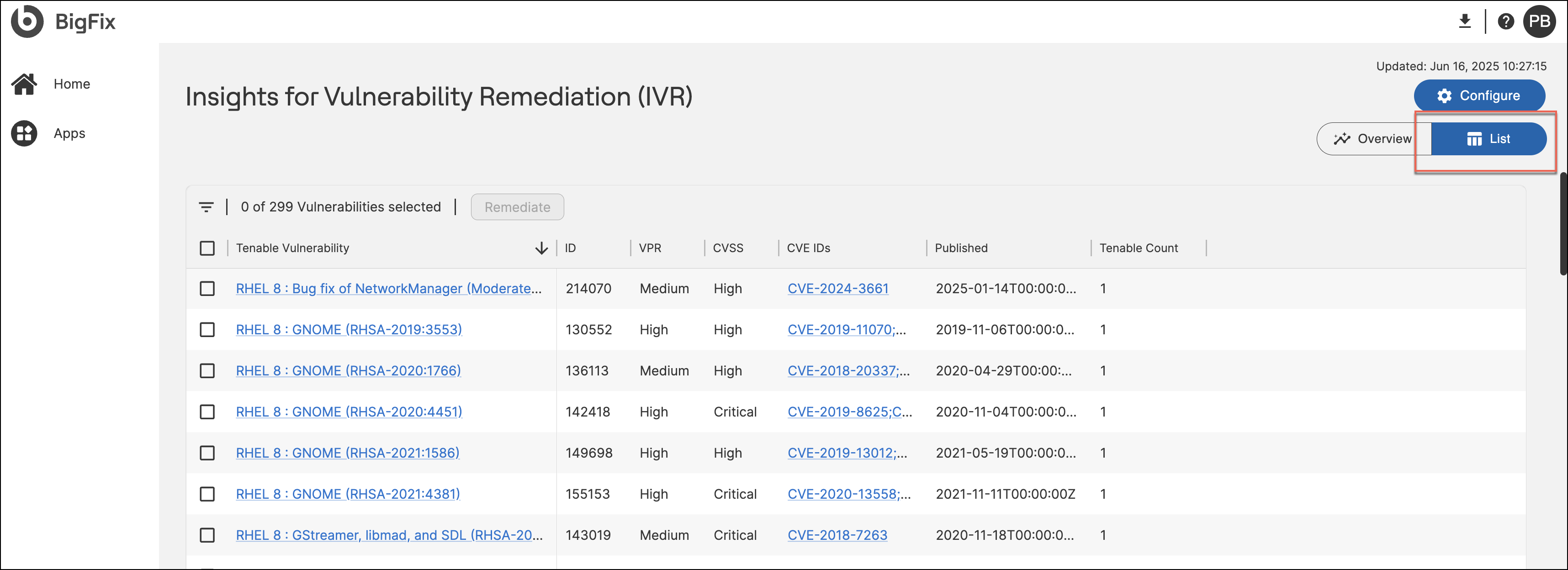The height and width of the screenshot is (570, 1568).
Task: Open Home from the sidebar
Action: pos(71,84)
